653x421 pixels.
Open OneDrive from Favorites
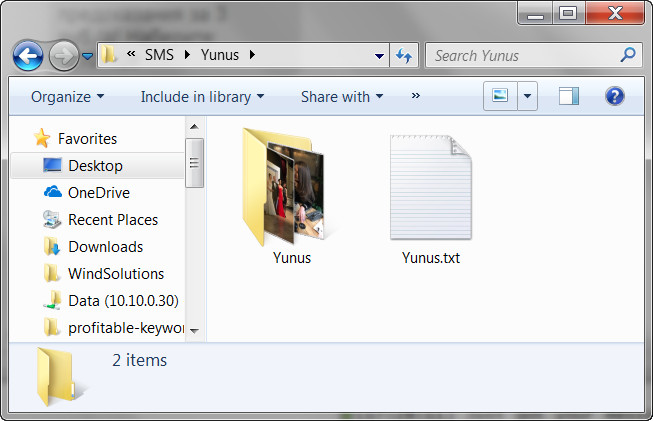pyautogui.click(x=99, y=193)
